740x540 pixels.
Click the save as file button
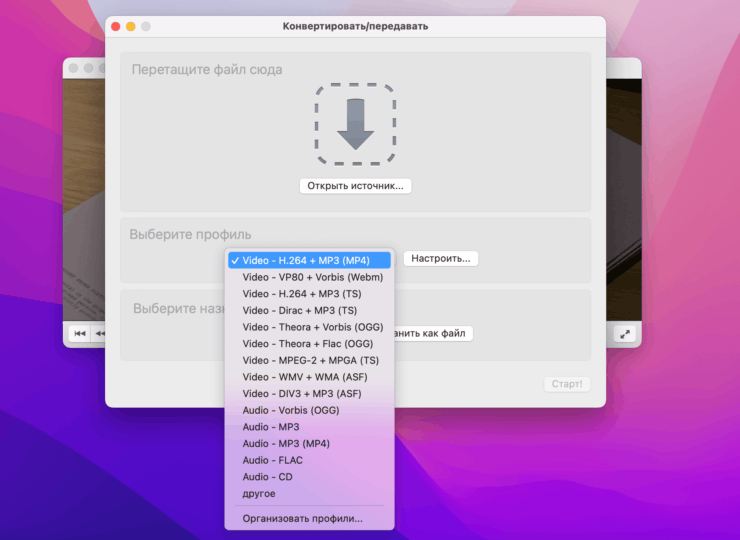coord(433,333)
